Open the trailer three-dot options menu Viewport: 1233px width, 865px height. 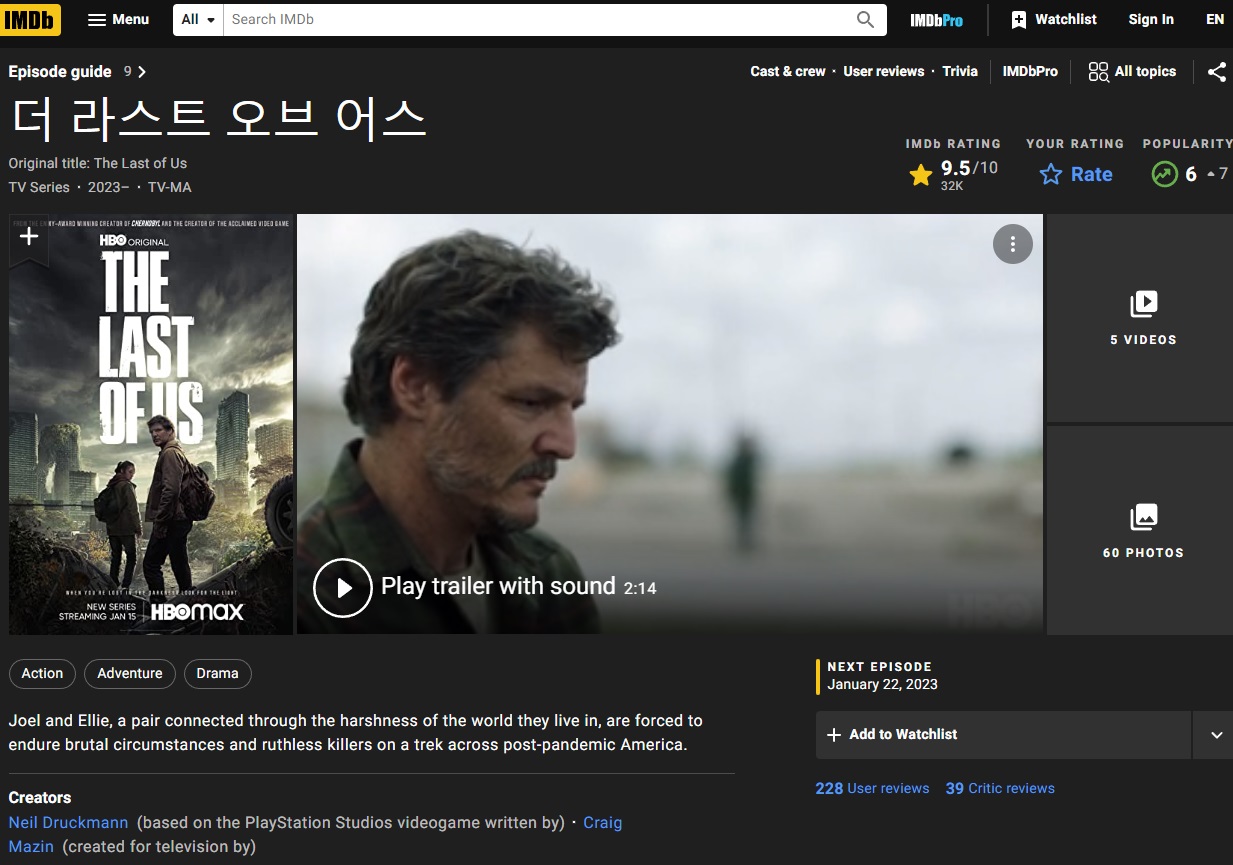[x=1012, y=244]
